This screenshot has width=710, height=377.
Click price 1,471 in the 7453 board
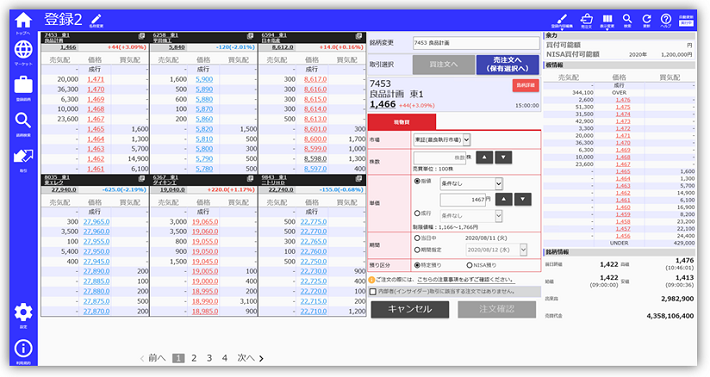point(96,79)
